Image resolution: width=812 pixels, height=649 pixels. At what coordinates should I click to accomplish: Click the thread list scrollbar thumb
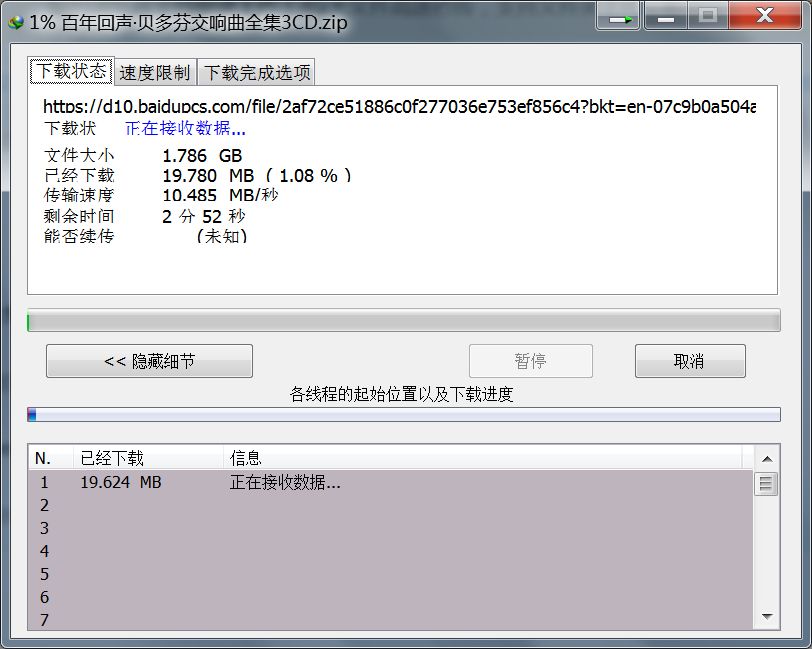point(766,484)
